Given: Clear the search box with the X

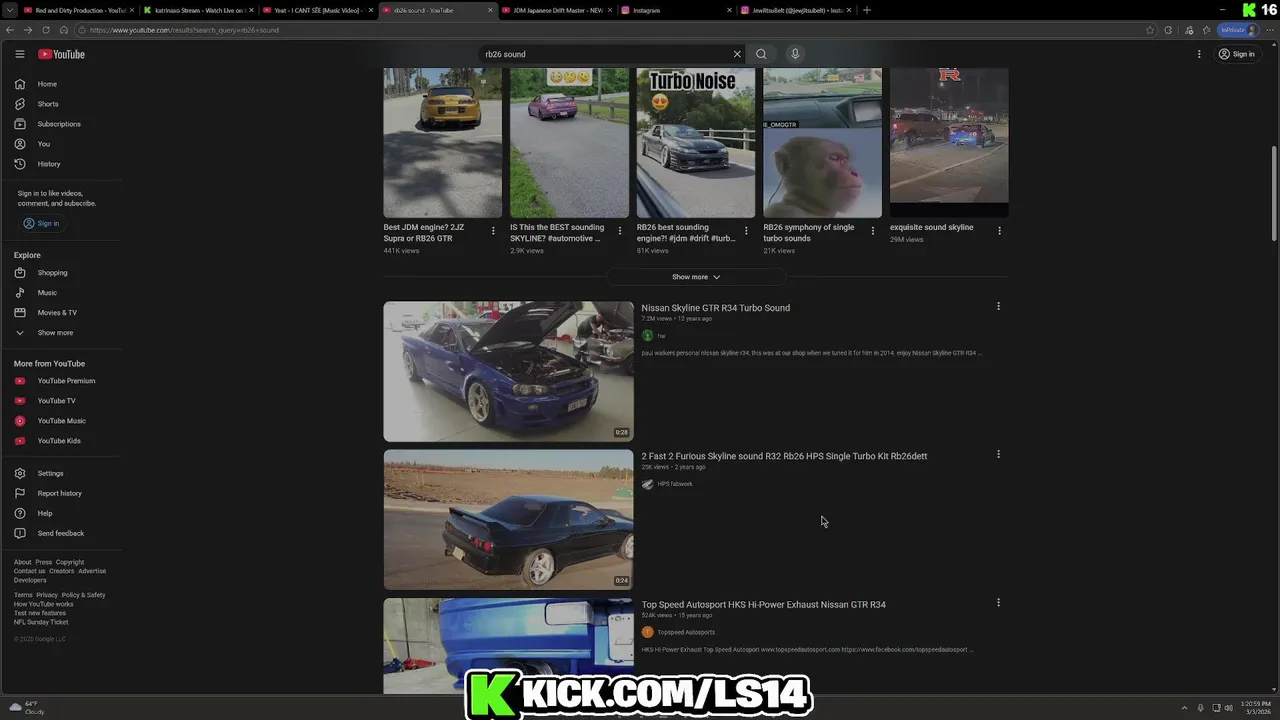Looking at the screenshot, I should 737,54.
